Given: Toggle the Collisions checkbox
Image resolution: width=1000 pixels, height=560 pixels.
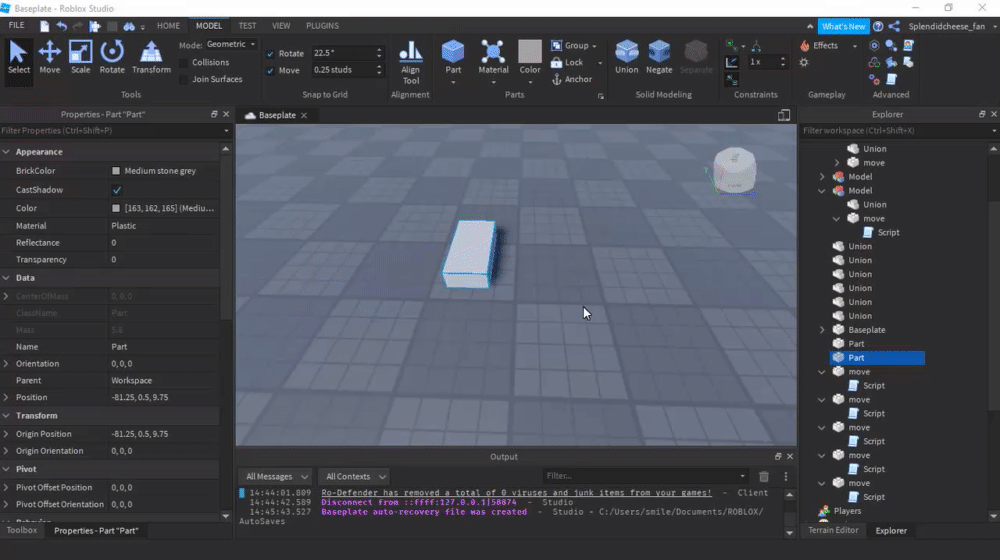Looking at the screenshot, I should coord(184,62).
